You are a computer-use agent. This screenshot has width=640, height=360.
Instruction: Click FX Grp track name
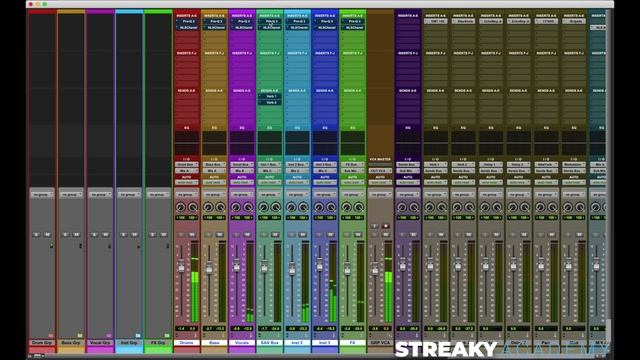click(x=158, y=343)
